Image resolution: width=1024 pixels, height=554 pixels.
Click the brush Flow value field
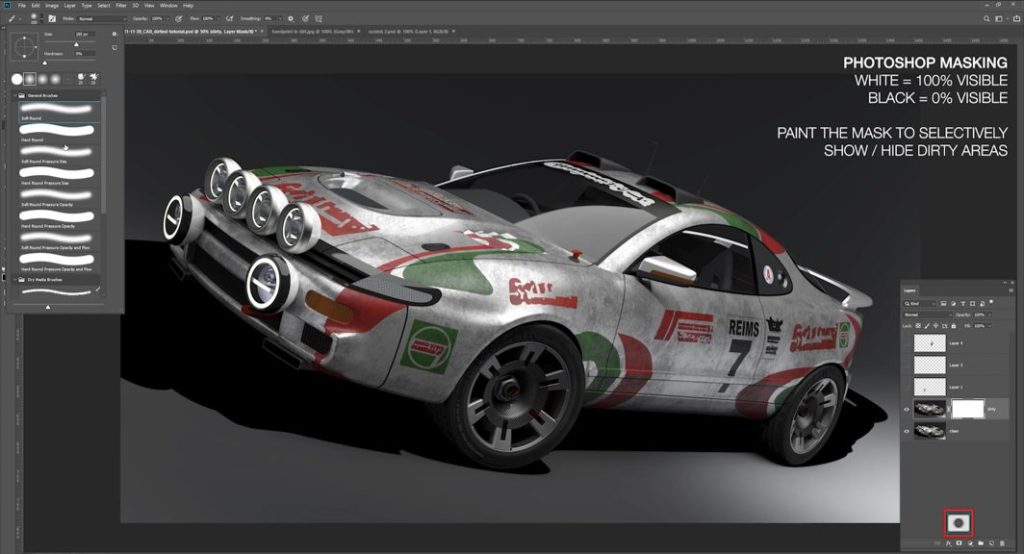210,19
